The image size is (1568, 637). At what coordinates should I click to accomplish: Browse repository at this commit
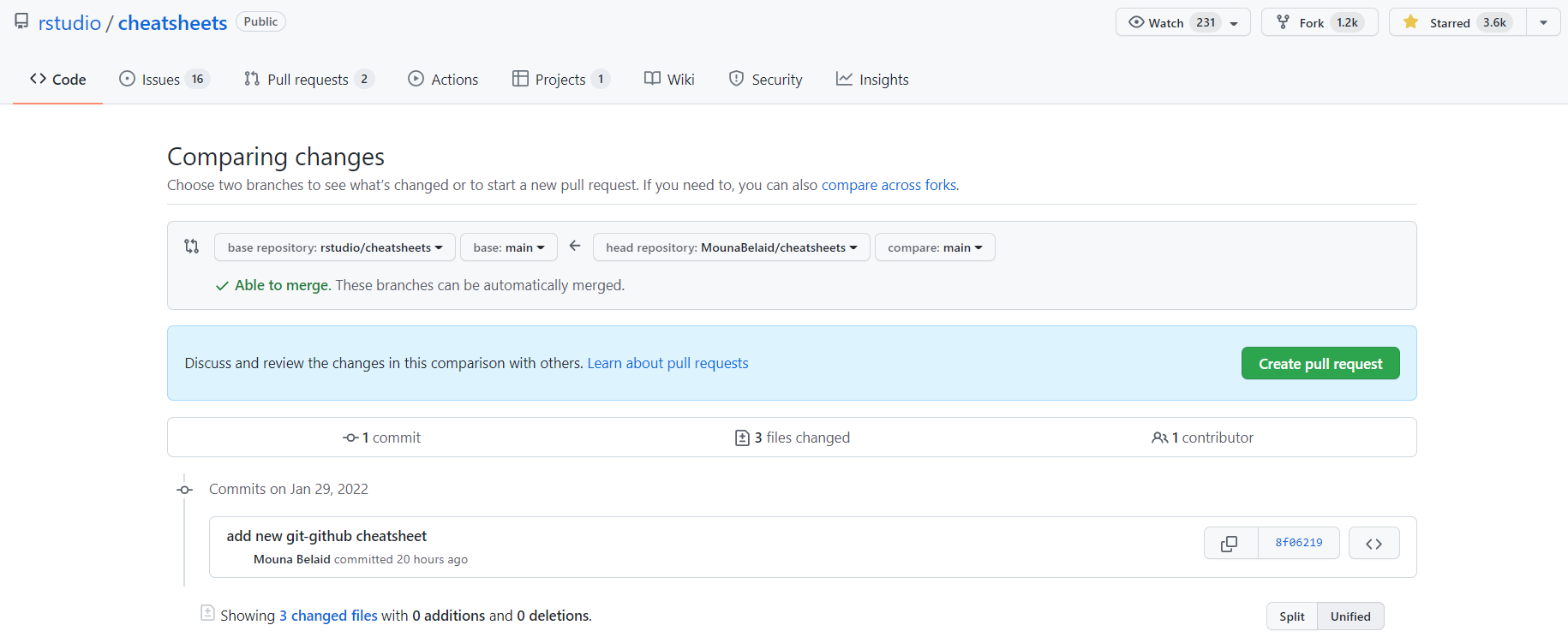1374,543
